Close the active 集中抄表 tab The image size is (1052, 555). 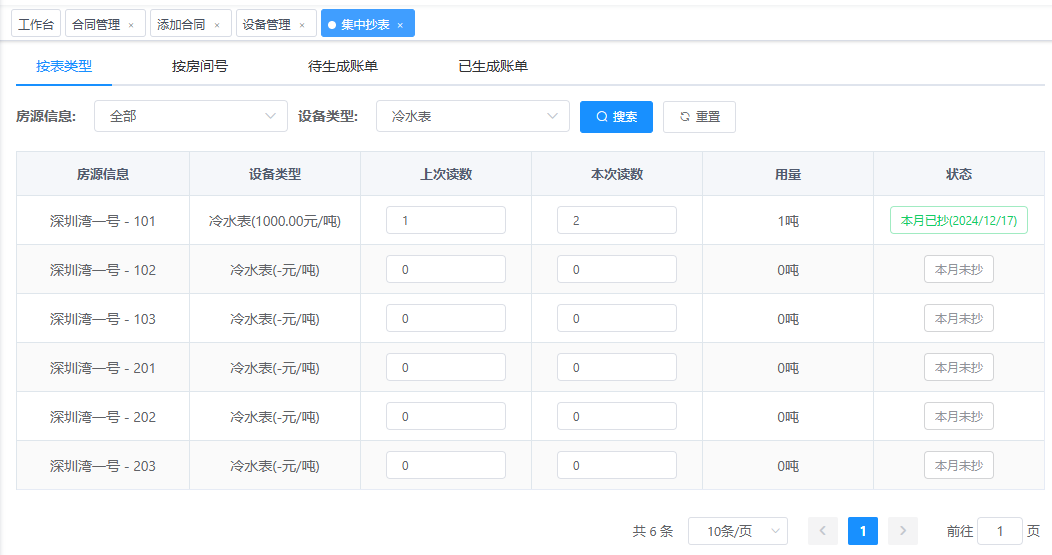pos(400,25)
